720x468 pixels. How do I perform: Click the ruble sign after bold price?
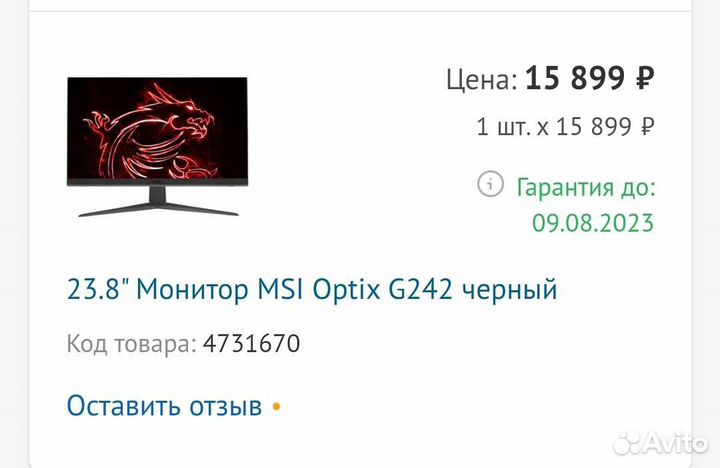644,78
